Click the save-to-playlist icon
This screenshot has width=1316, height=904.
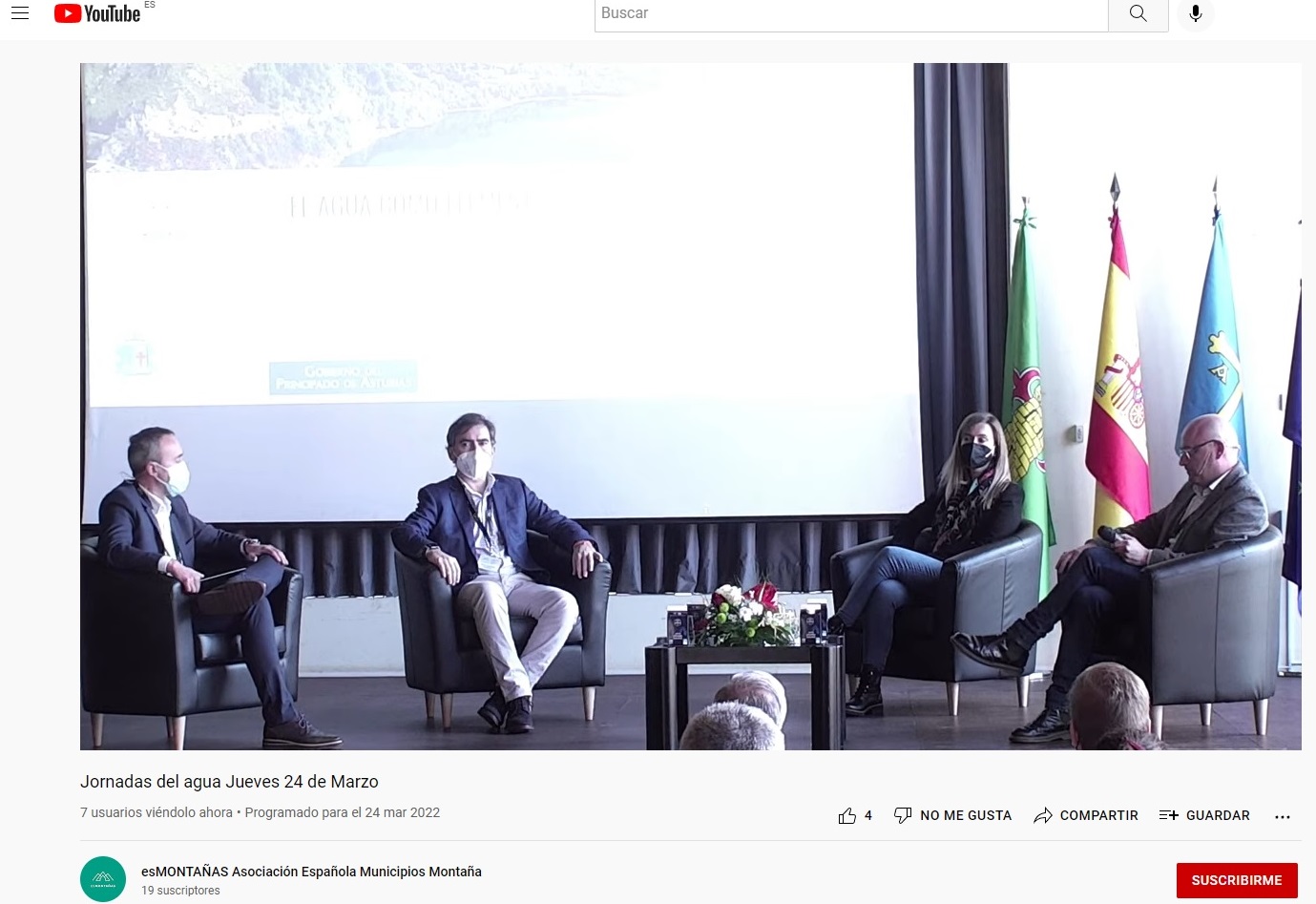pos(1168,815)
